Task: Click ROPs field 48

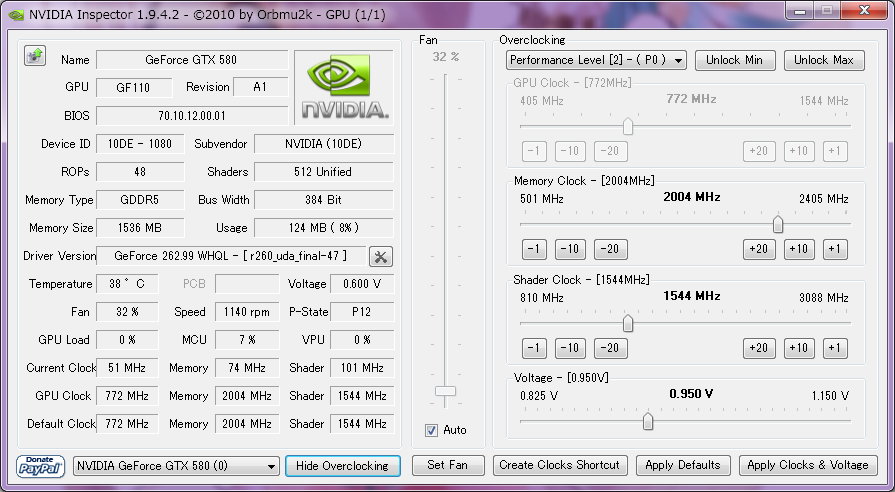Action: 140,172
